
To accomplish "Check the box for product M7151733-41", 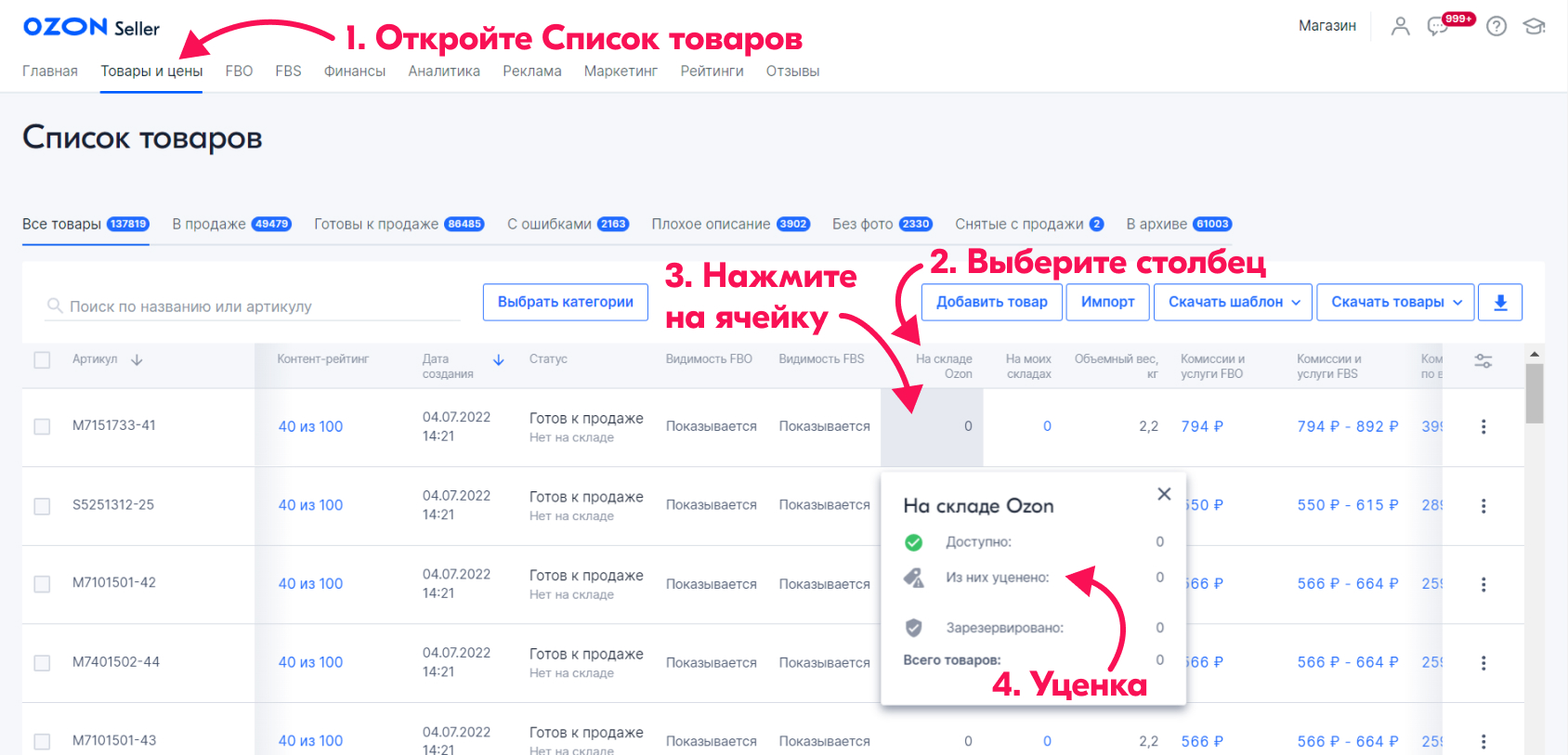I will pos(42,426).
